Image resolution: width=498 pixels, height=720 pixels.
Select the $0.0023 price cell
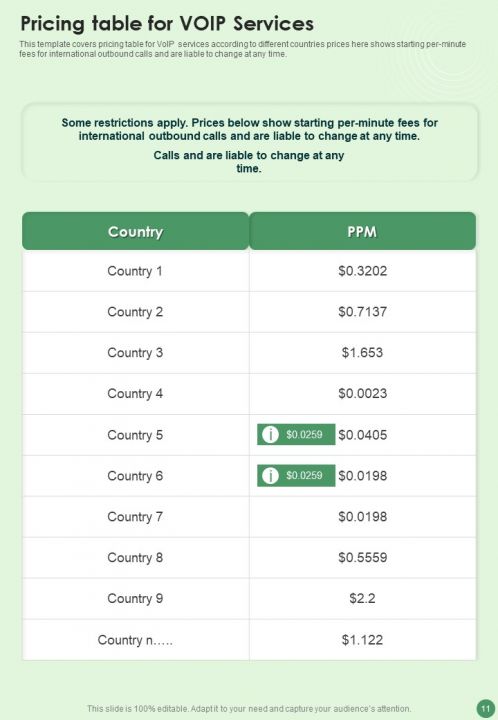[x=363, y=394]
